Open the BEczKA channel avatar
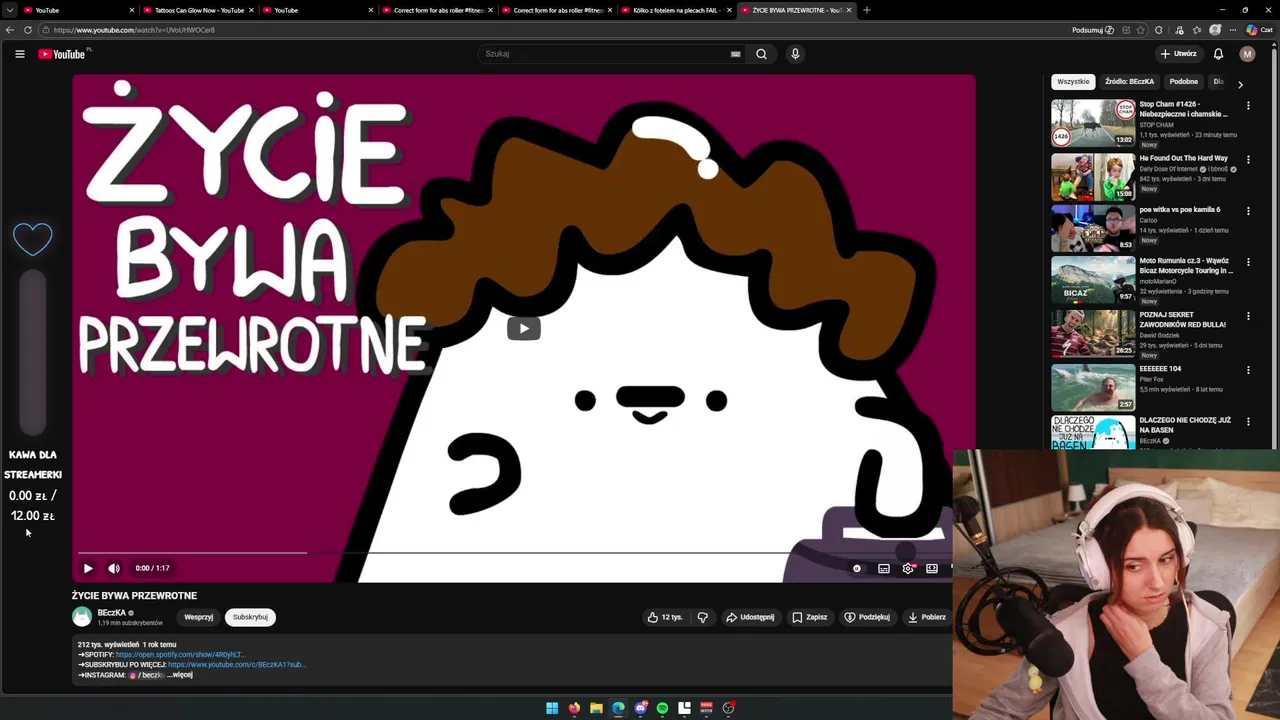Screen dimensions: 1280x720 coord(82,617)
